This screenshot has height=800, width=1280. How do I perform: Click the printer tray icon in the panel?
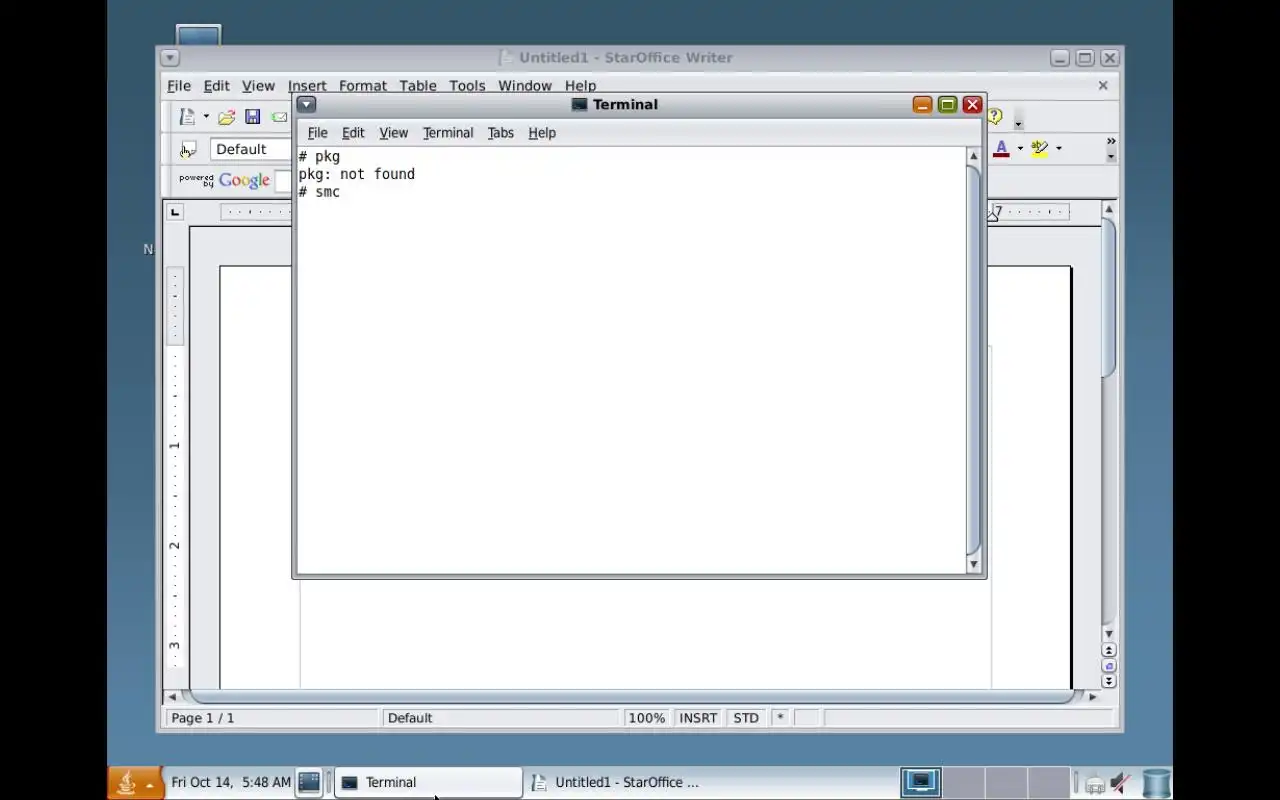tap(1095, 783)
